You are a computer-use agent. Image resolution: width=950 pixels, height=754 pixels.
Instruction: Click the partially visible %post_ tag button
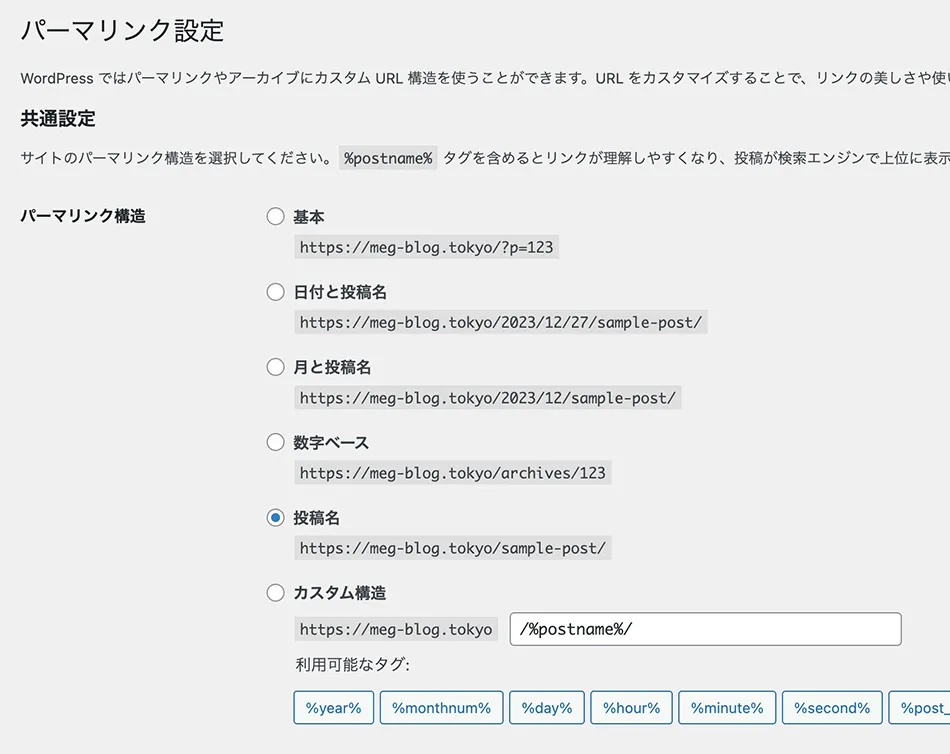[920, 707]
